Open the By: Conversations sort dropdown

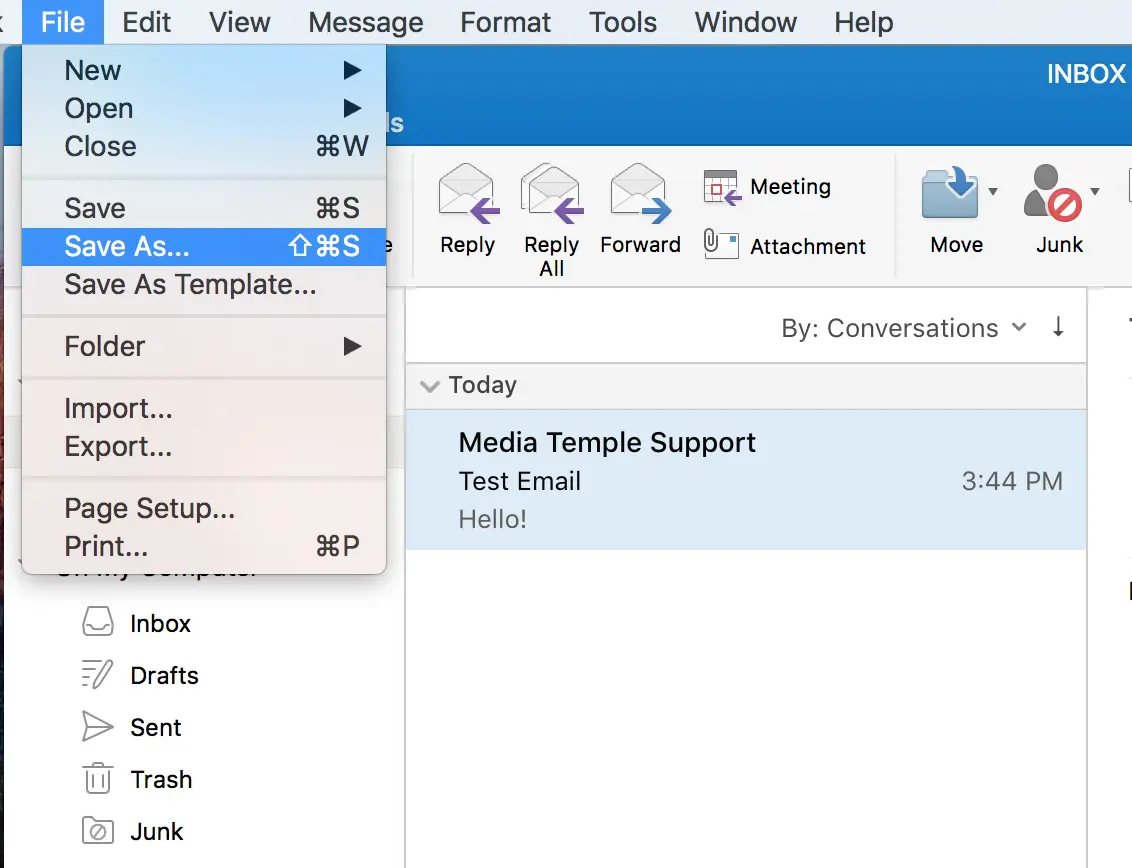pyautogui.click(x=903, y=328)
